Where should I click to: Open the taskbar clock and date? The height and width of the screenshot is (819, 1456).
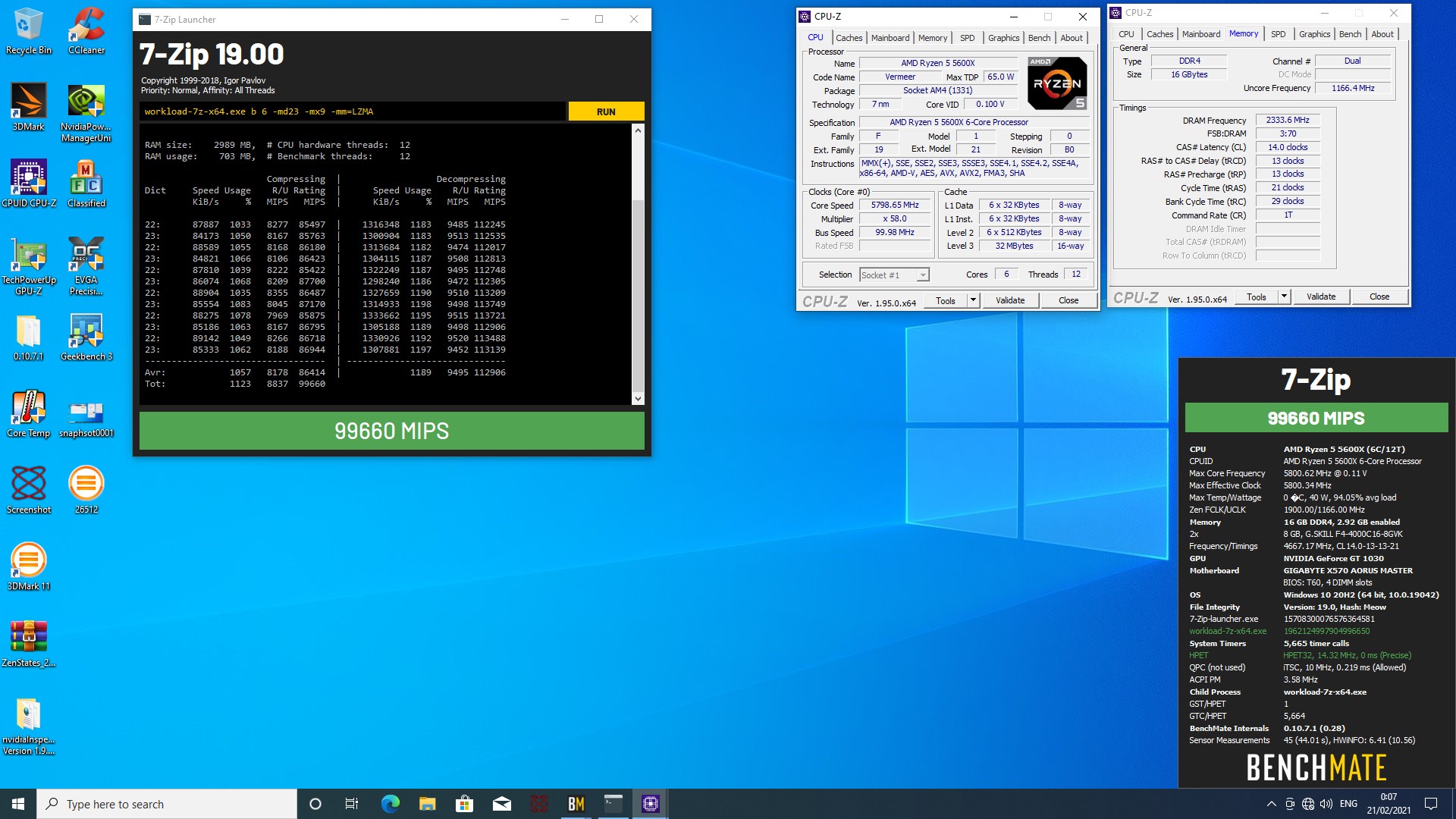coord(1389,804)
